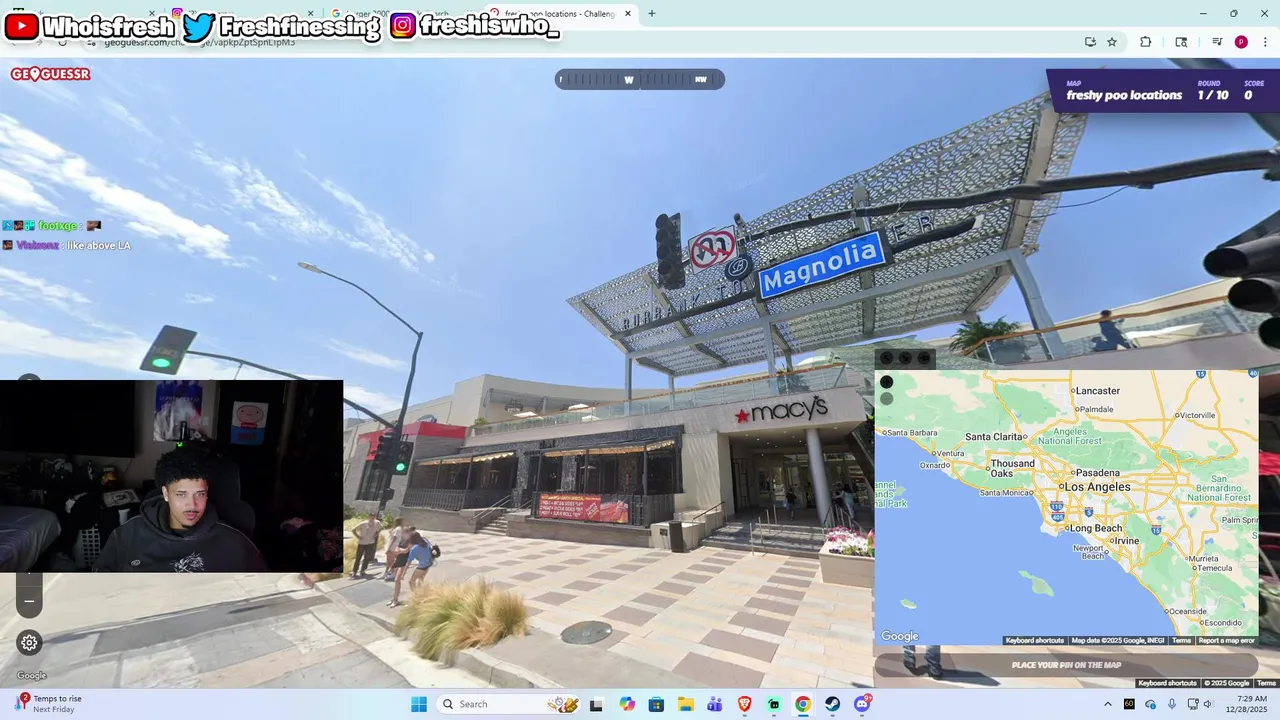
Task: Click Google logo on guess map
Action: point(899,636)
